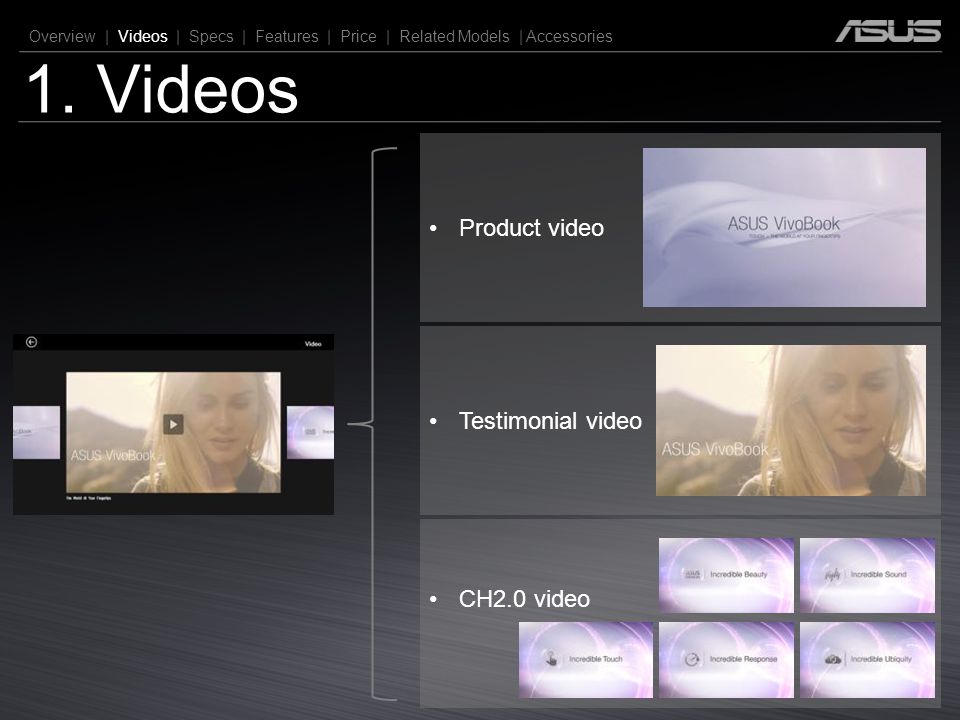Select the right partial video thumbnail
The height and width of the screenshot is (720, 960).
click(x=310, y=432)
